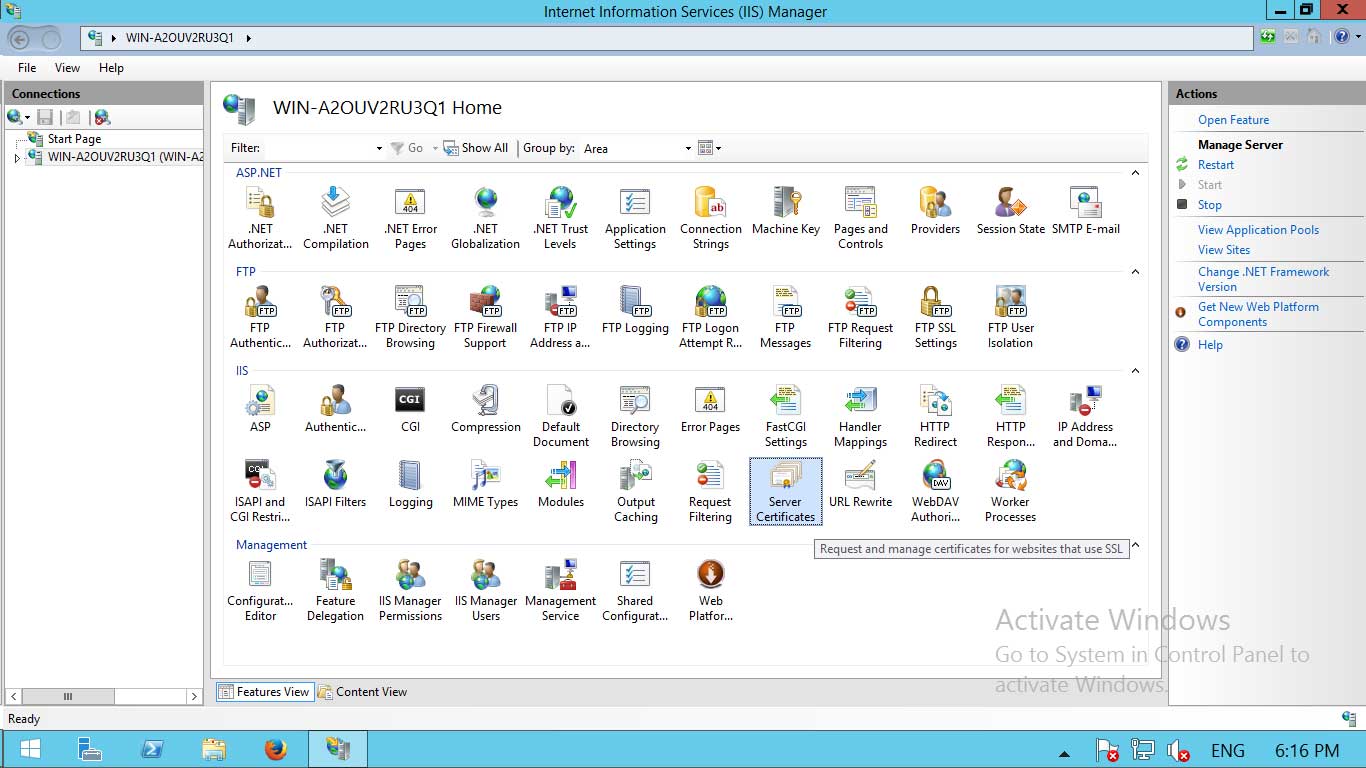Open Firefox from the taskbar
The image size is (1366, 768).
[x=276, y=750]
